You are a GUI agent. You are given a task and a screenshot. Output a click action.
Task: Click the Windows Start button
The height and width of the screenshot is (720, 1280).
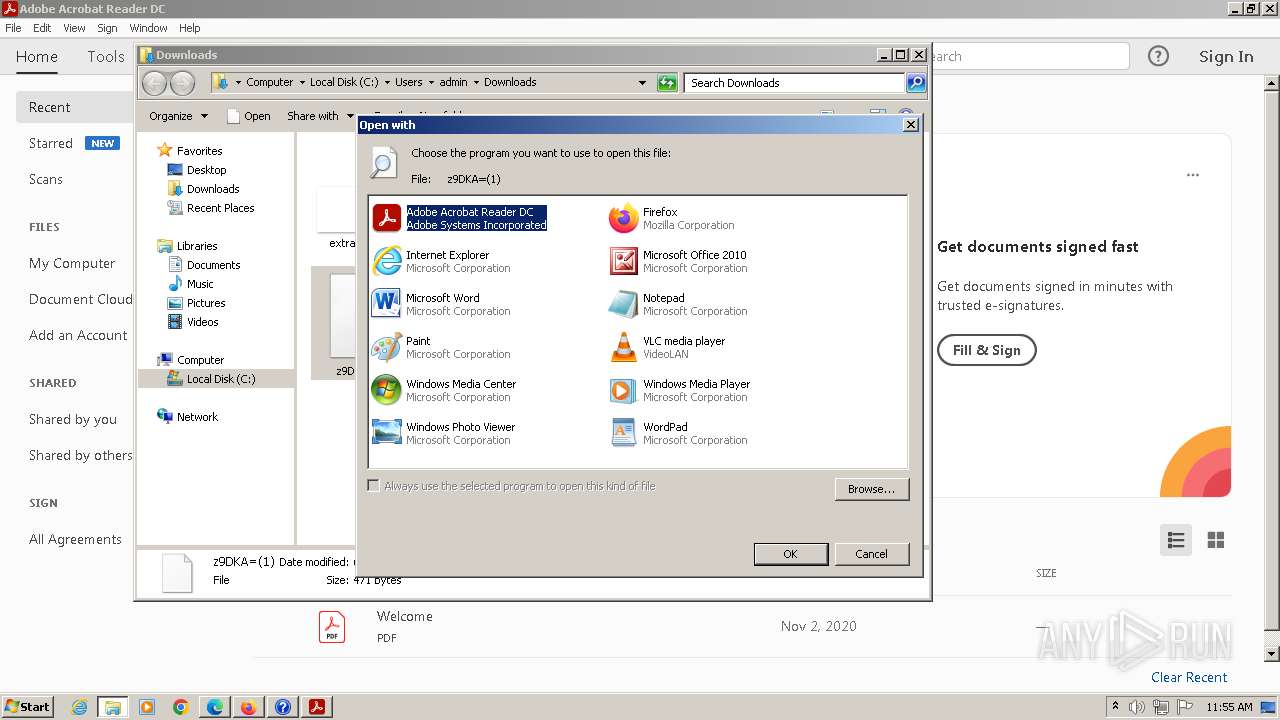pyautogui.click(x=27, y=707)
